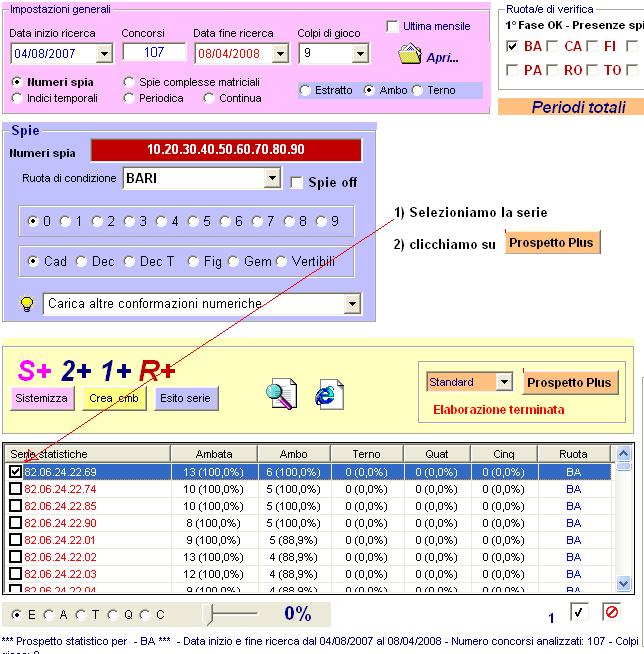Choose Estratto game type
The image size is (644, 654).
click(305, 90)
